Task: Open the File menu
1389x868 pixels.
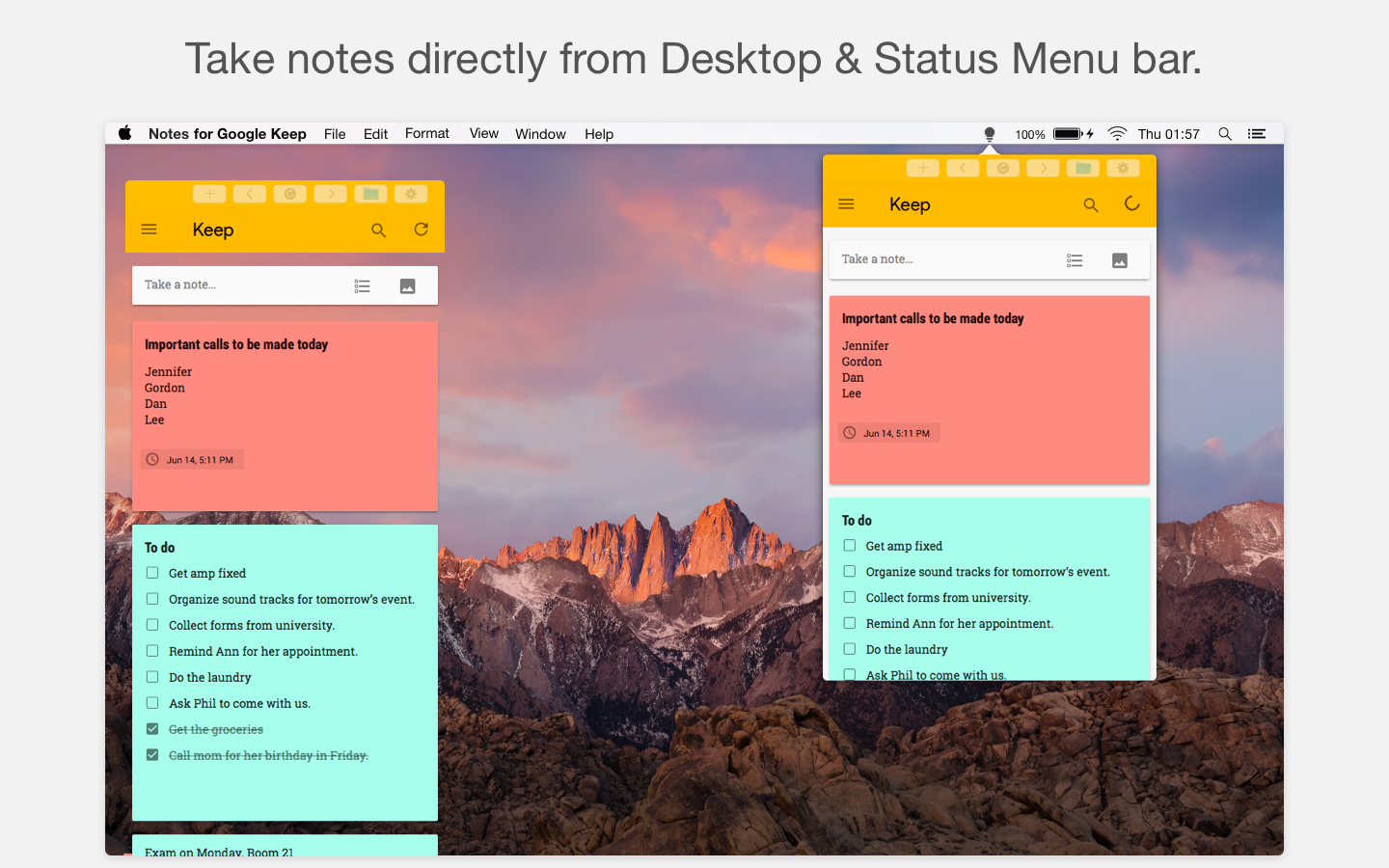Action: [x=335, y=134]
